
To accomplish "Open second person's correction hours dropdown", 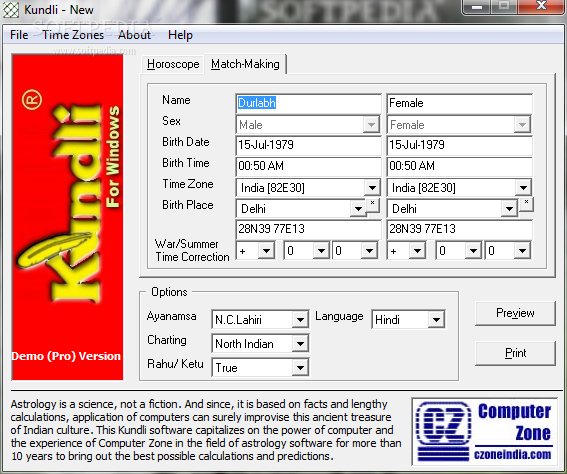I will (x=473, y=251).
